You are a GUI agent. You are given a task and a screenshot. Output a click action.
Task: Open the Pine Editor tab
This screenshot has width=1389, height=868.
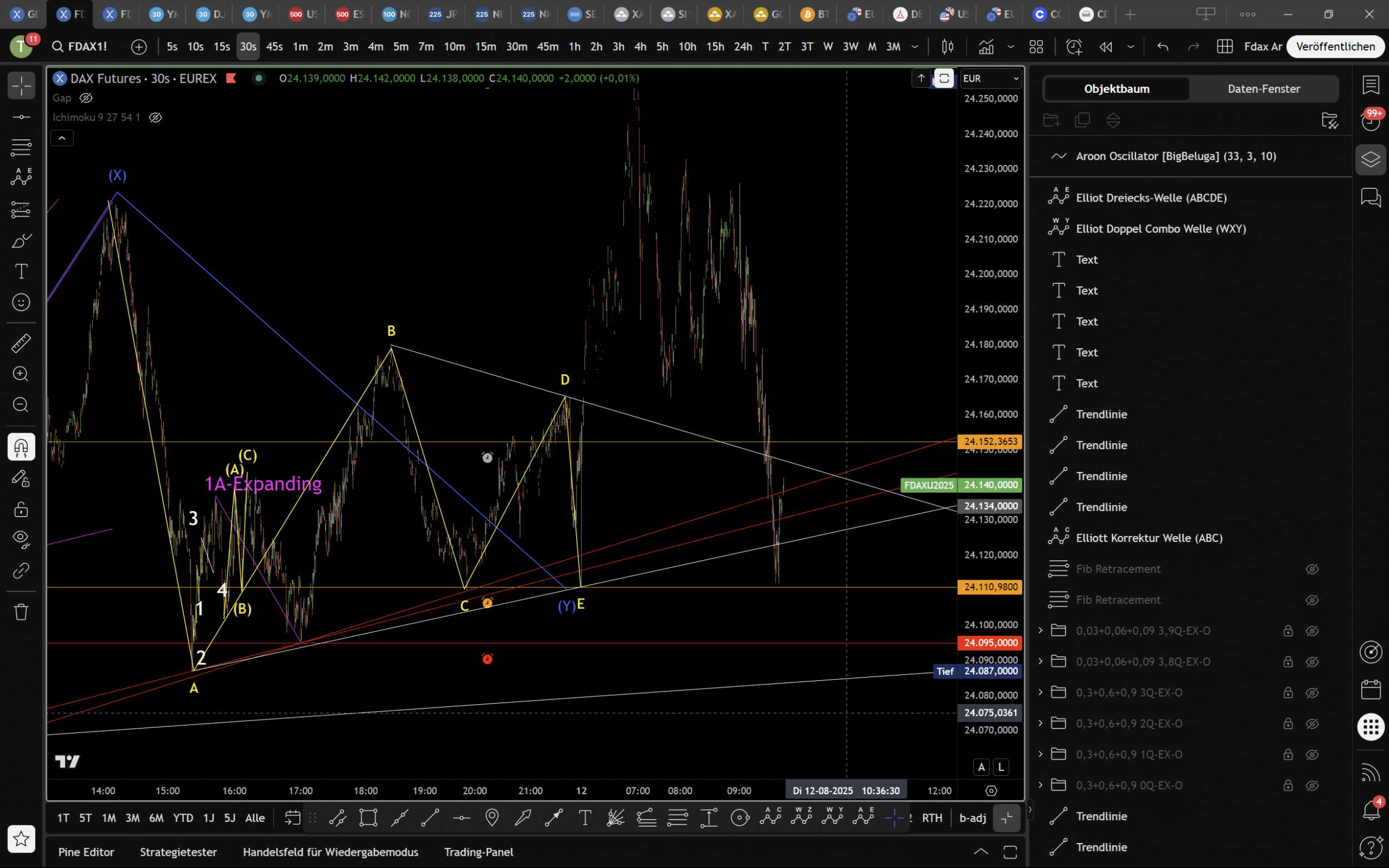pyautogui.click(x=86, y=852)
